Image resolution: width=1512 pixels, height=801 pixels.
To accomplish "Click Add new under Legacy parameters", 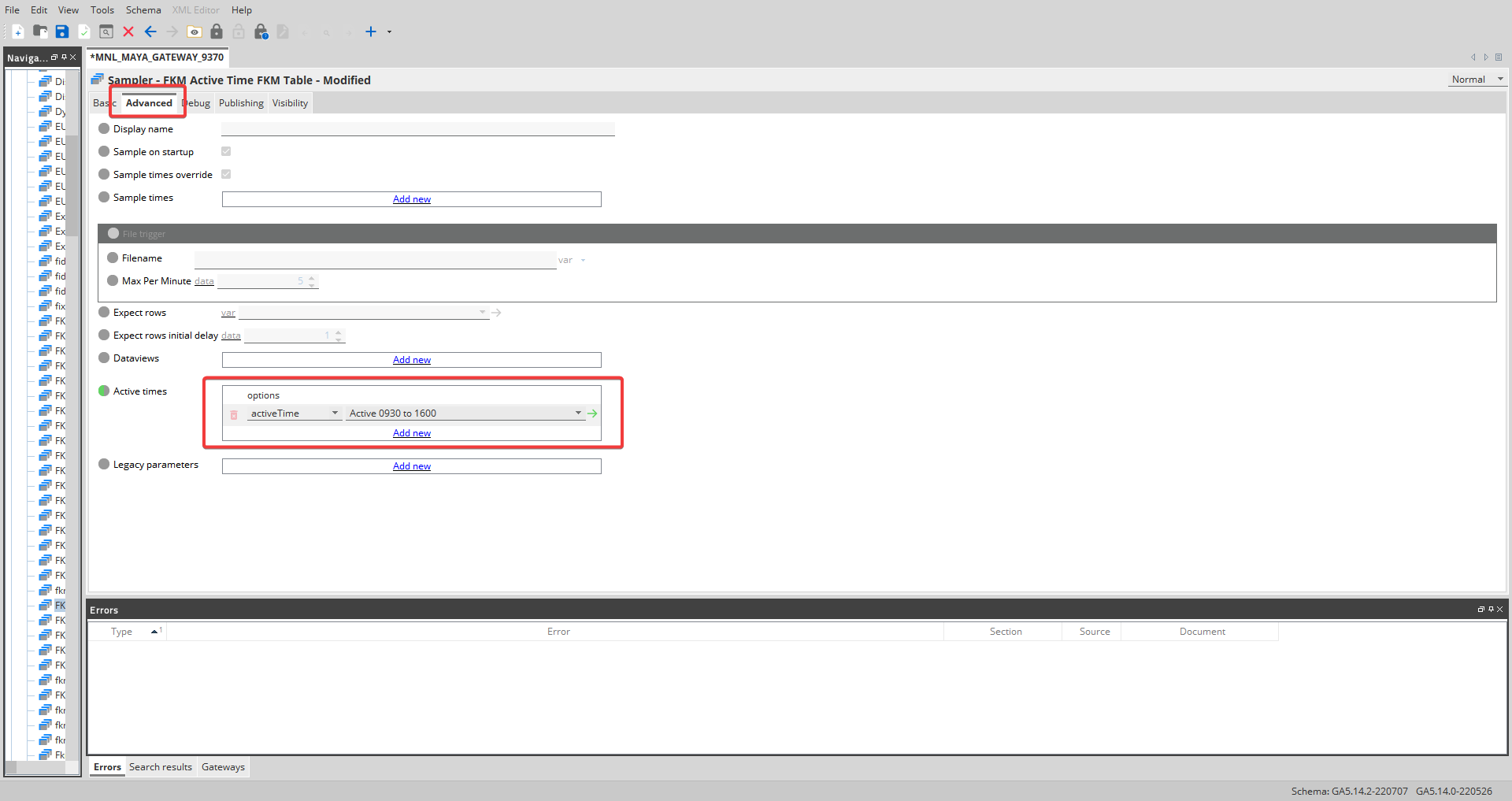I will [x=411, y=465].
